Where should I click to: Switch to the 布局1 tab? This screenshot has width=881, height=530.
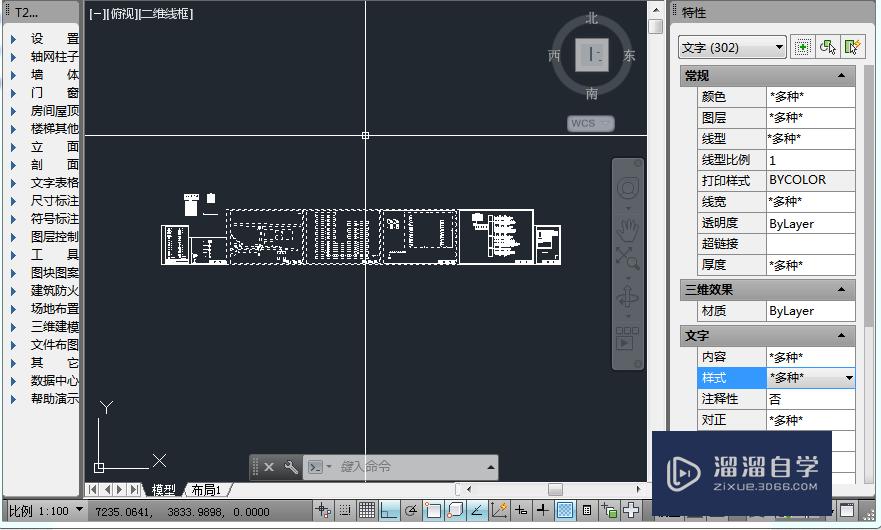[x=206, y=490]
